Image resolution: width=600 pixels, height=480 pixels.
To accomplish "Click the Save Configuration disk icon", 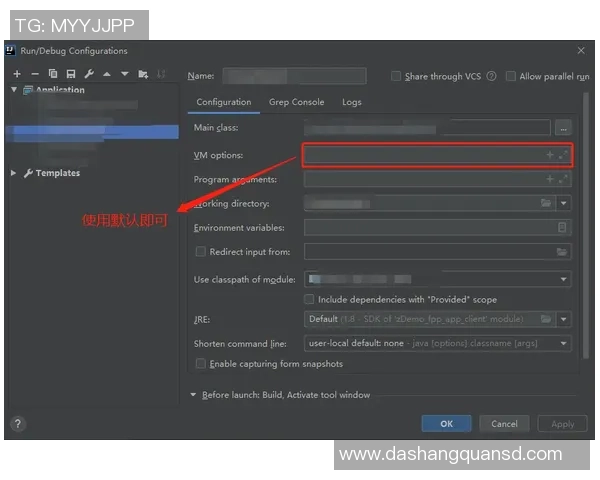I will (70, 74).
